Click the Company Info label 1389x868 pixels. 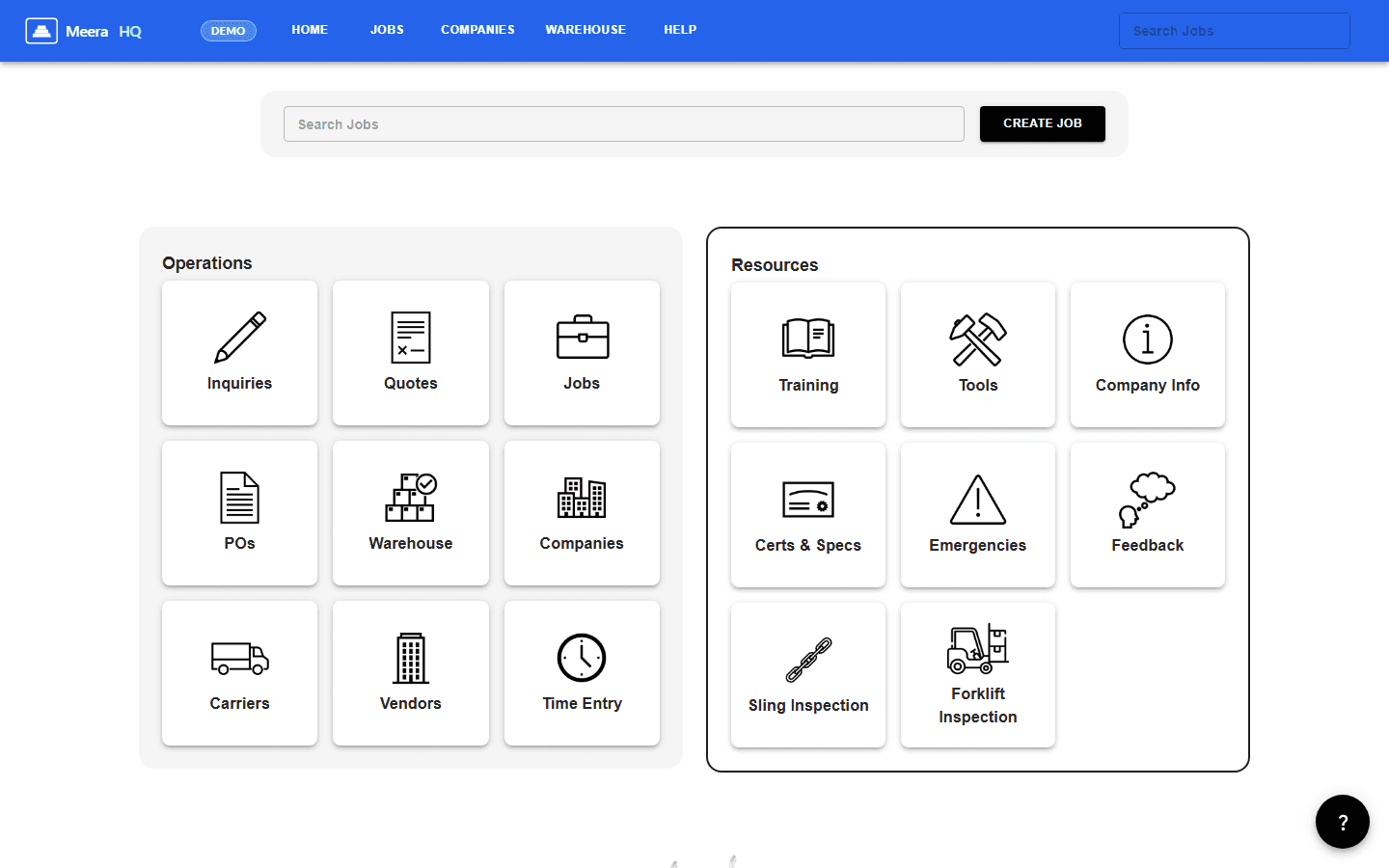click(1148, 385)
